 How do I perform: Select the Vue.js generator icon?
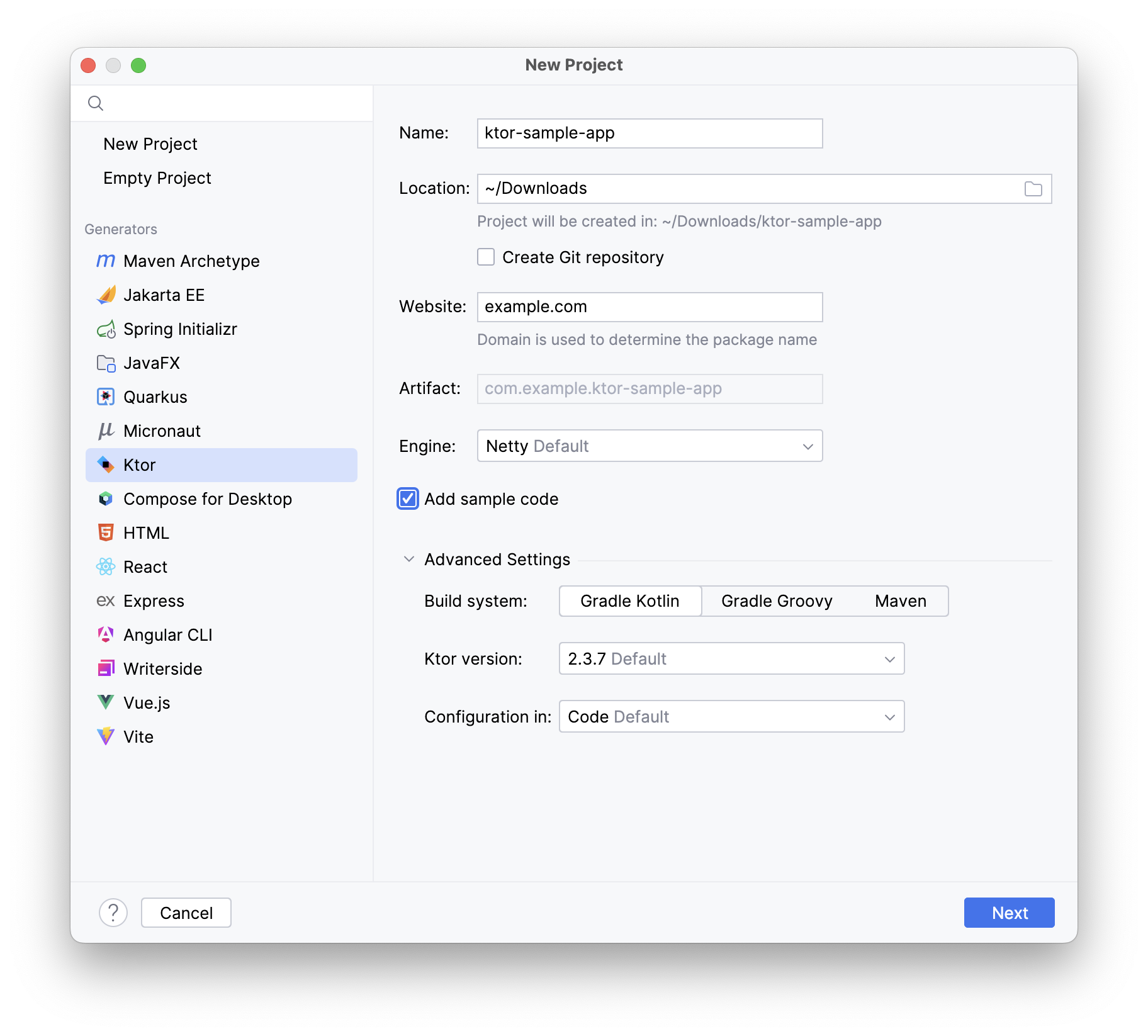106,703
